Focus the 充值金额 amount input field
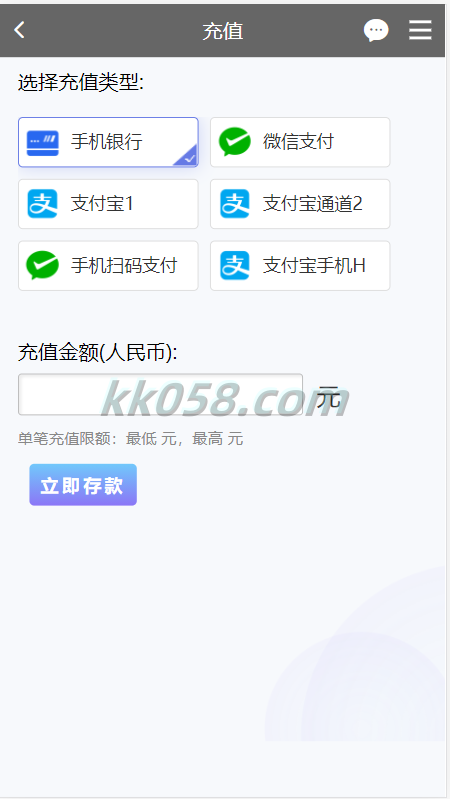Image resolution: width=450 pixels, height=799 pixels. click(x=161, y=394)
